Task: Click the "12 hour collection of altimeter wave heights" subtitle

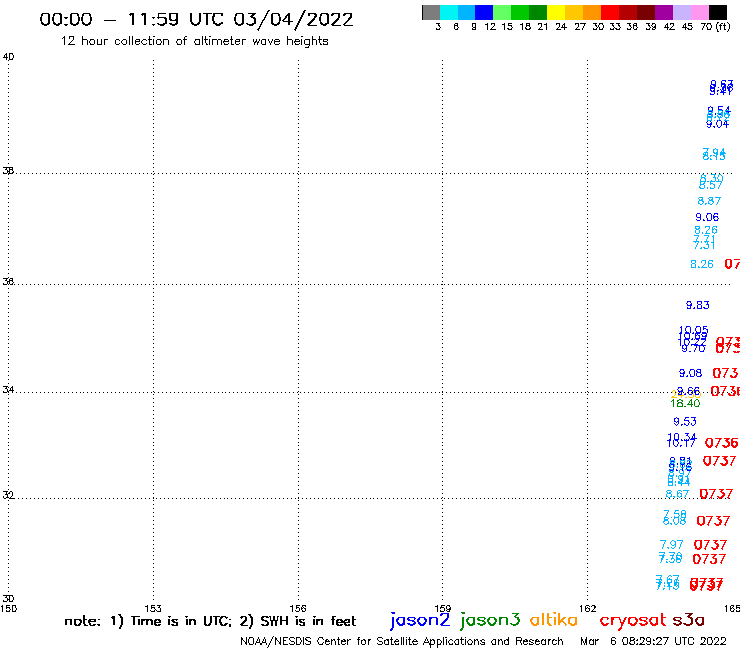Action: tap(194, 41)
